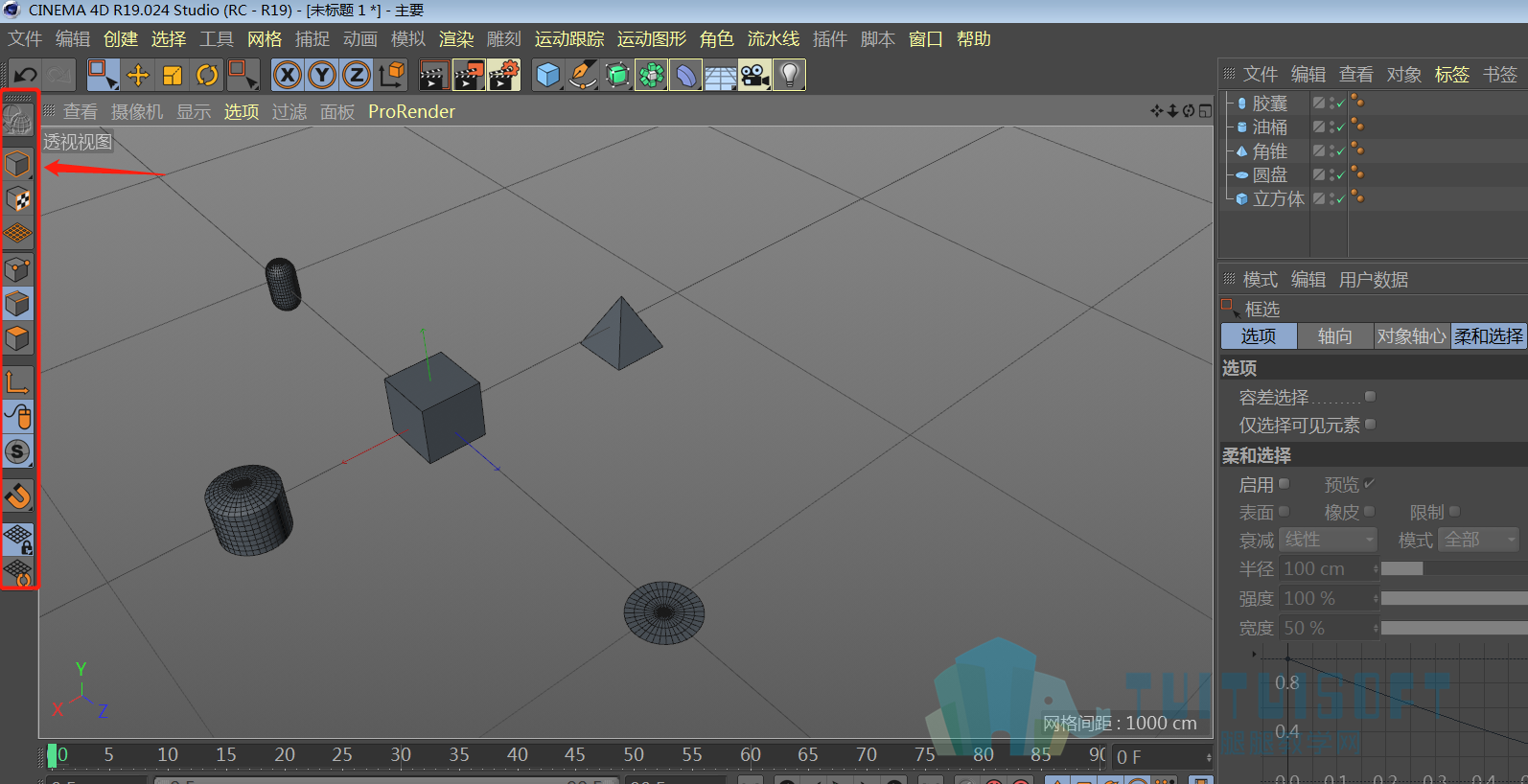The height and width of the screenshot is (784, 1528).
Task: Adjust the 半径 radius slider
Action: 1454,569
